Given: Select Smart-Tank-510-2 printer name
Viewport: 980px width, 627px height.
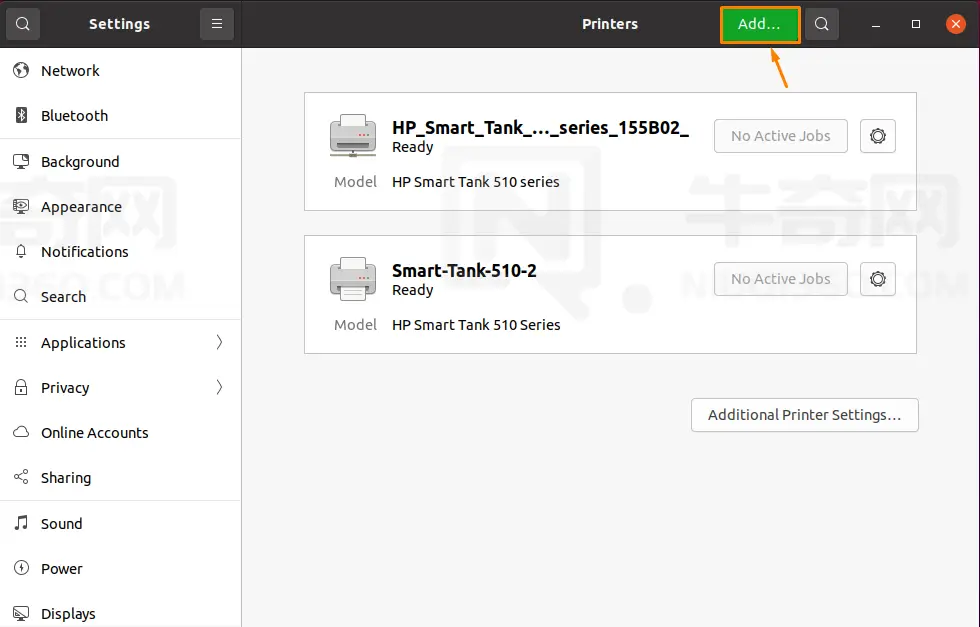Looking at the screenshot, I should pos(464,271).
